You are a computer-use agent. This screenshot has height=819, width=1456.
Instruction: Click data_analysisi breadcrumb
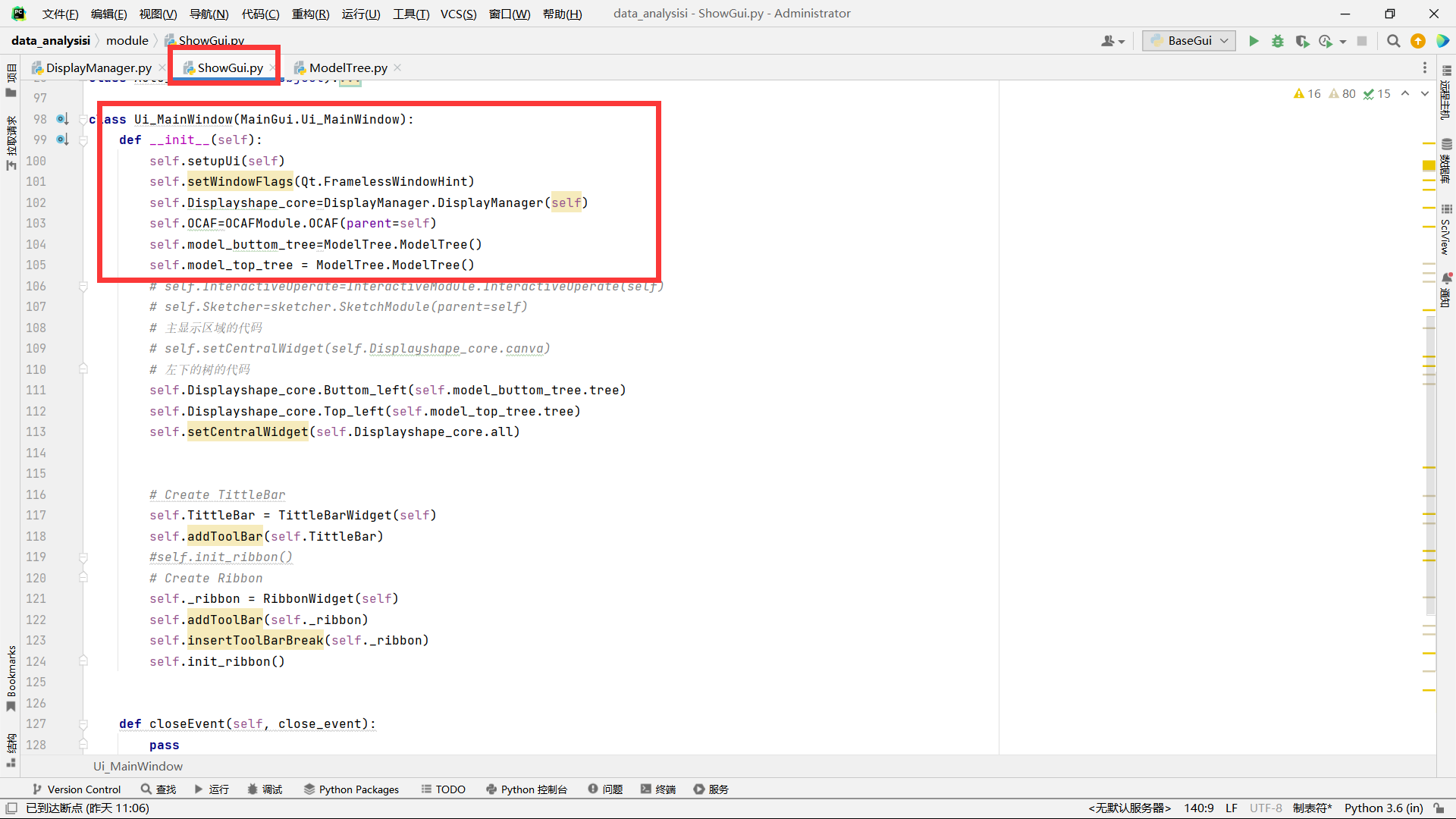click(x=51, y=41)
